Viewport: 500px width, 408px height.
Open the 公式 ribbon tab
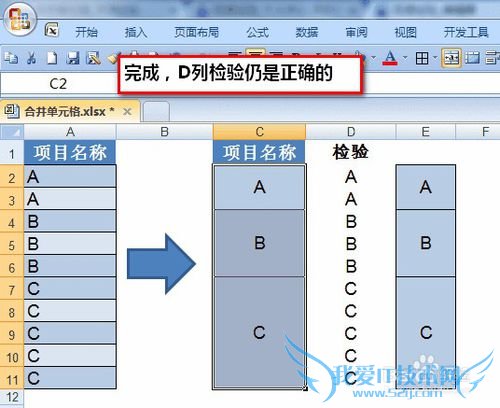coord(257,32)
